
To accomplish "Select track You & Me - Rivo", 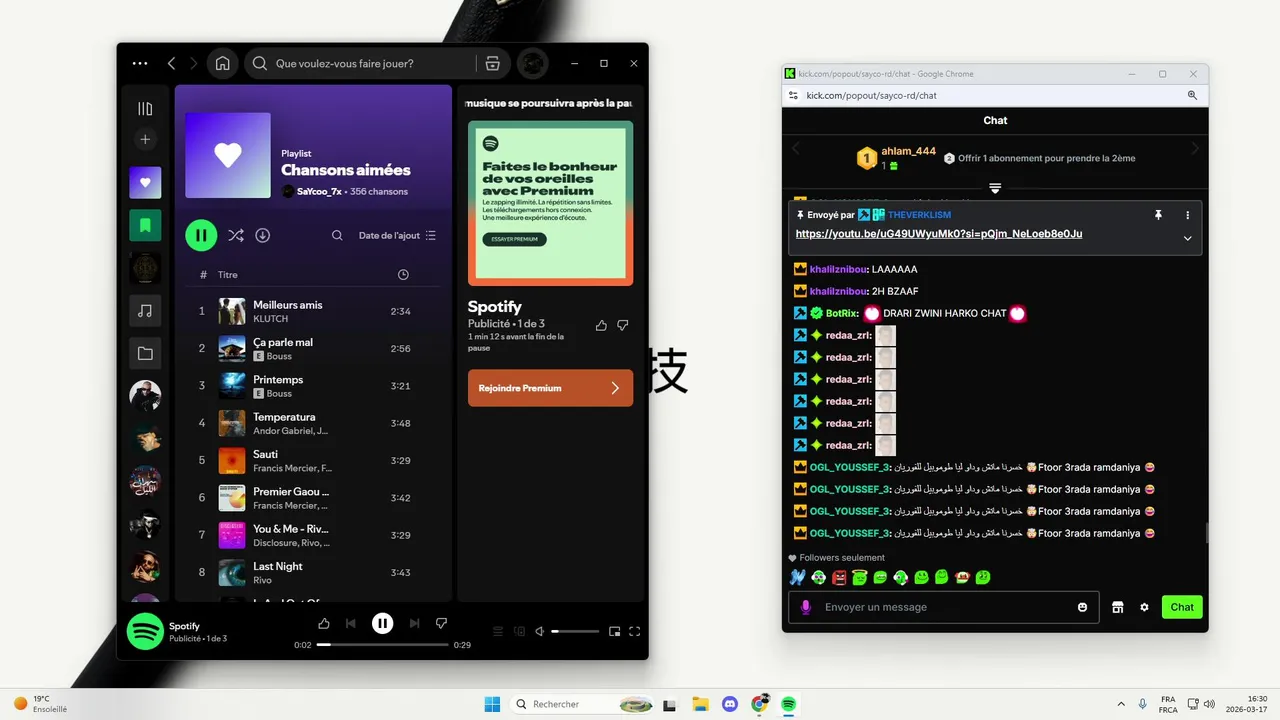I will tap(313, 535).
